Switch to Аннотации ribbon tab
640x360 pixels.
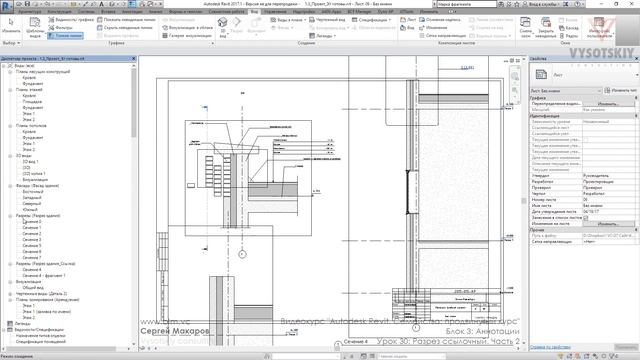click(x=132, y=12)
